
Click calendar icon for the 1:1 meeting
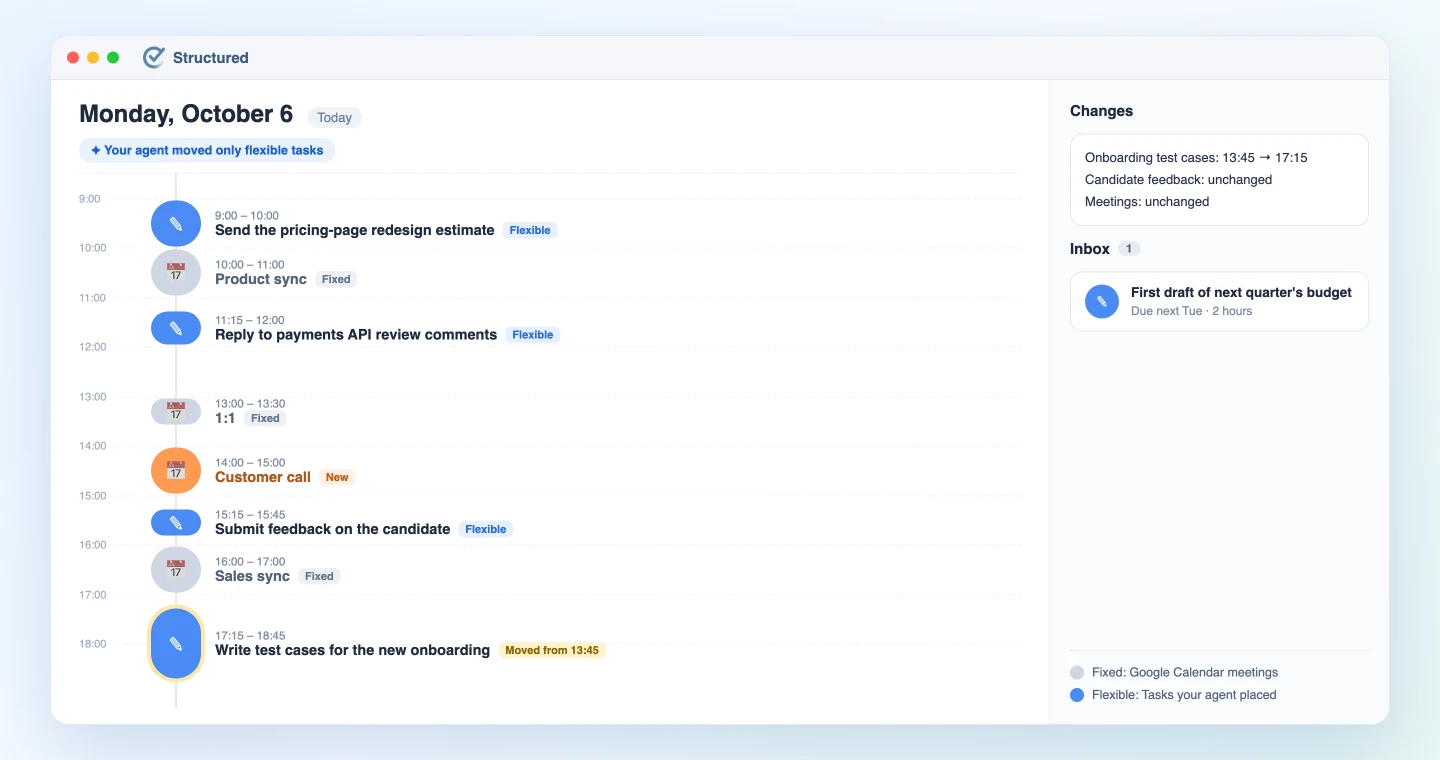pyautogui.click(x=176, y=411)
